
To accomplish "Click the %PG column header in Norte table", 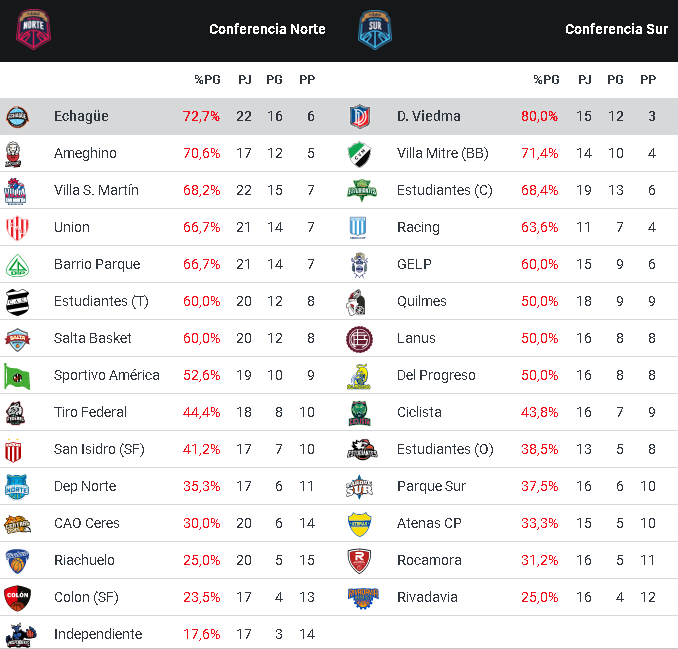I will [207, 79].
